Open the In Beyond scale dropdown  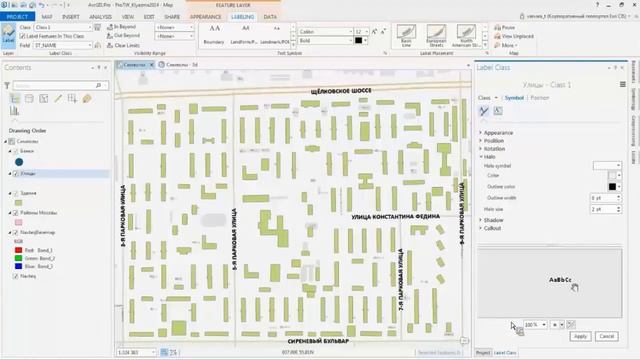(x=174, y=27)
